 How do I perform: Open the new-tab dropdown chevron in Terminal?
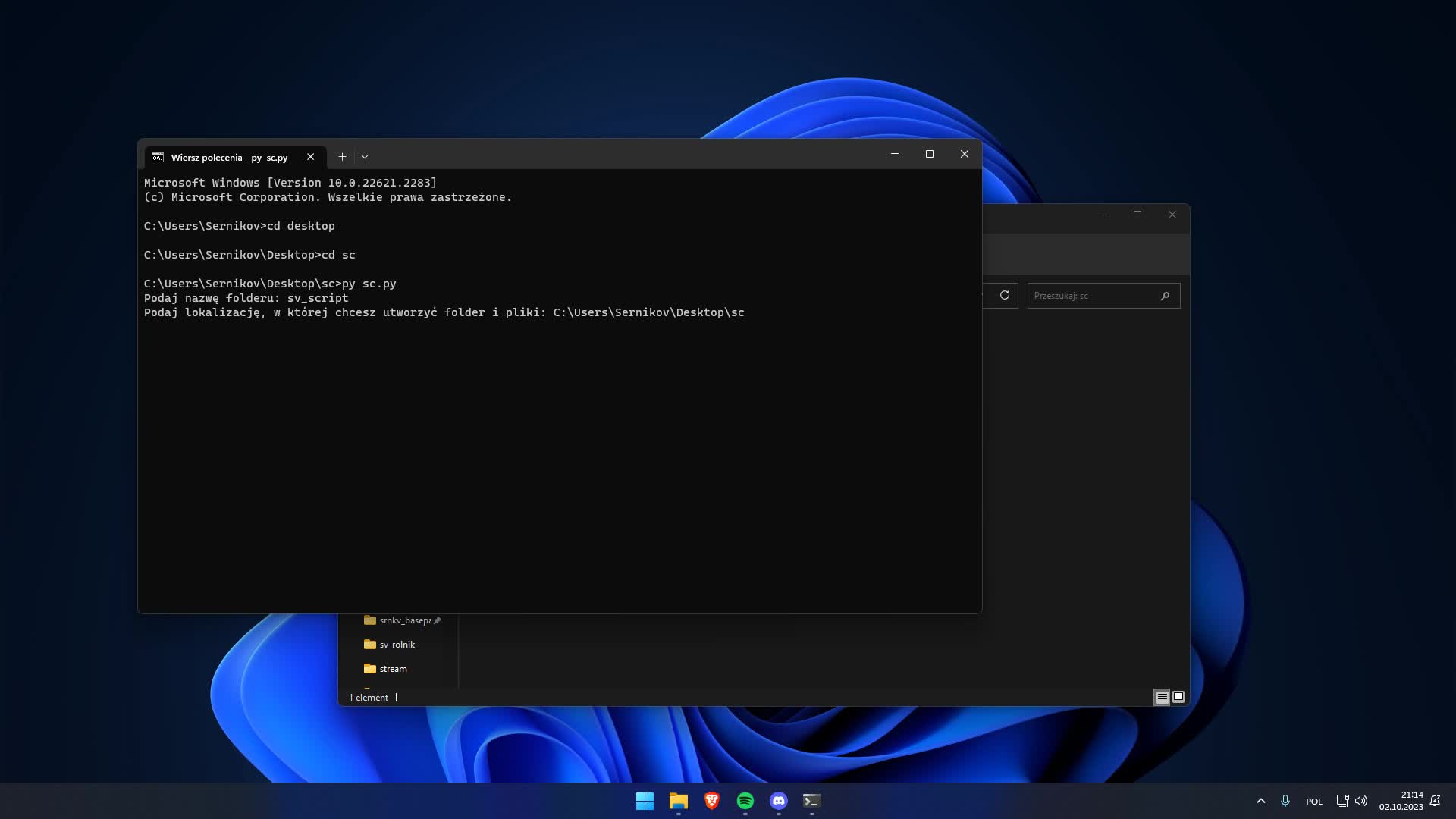click(365, 156)
